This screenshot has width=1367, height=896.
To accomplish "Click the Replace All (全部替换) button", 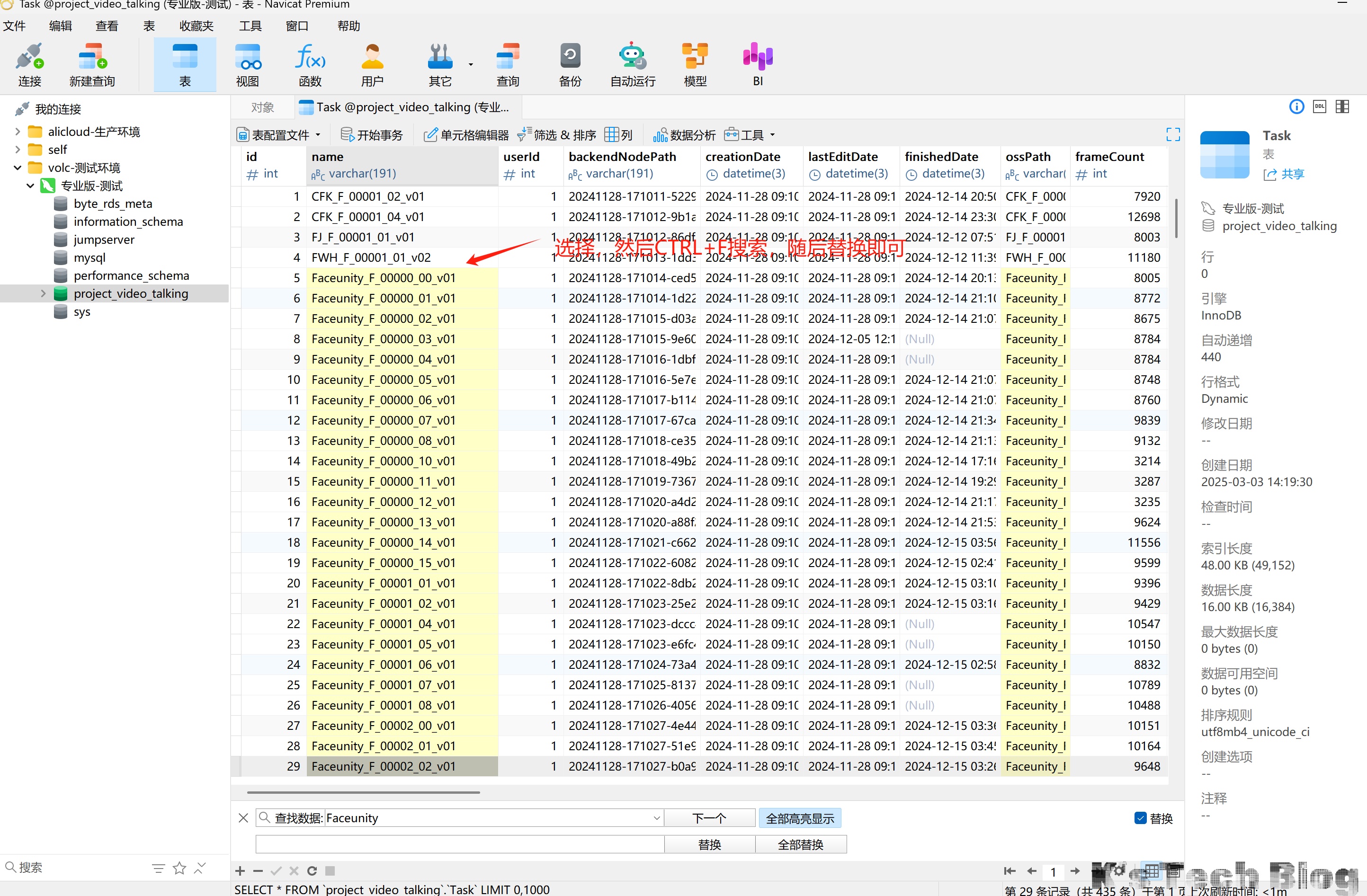I will (x=800, y=844).
